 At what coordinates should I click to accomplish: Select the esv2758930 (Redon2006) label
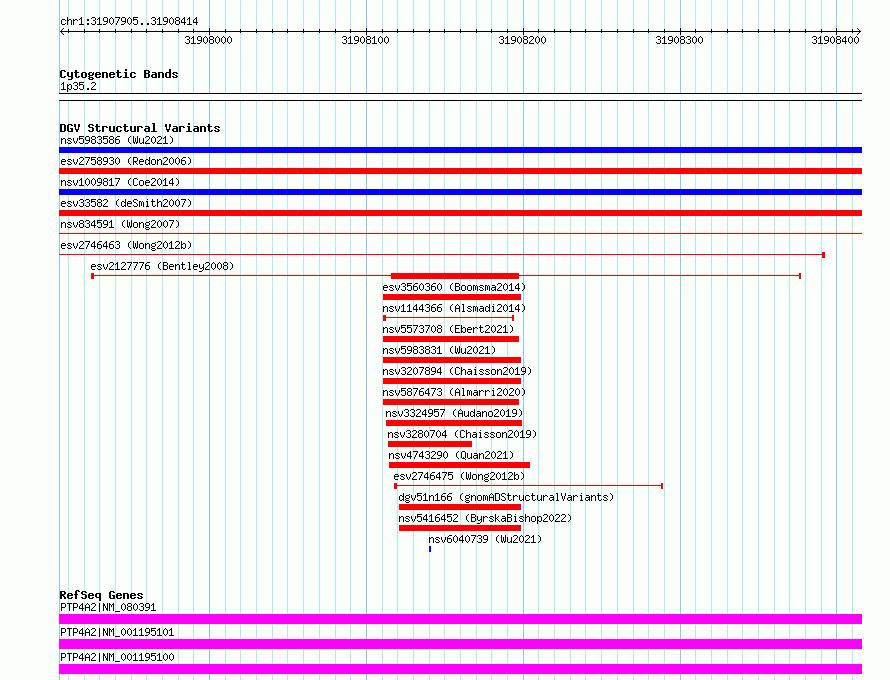[126, 161]
